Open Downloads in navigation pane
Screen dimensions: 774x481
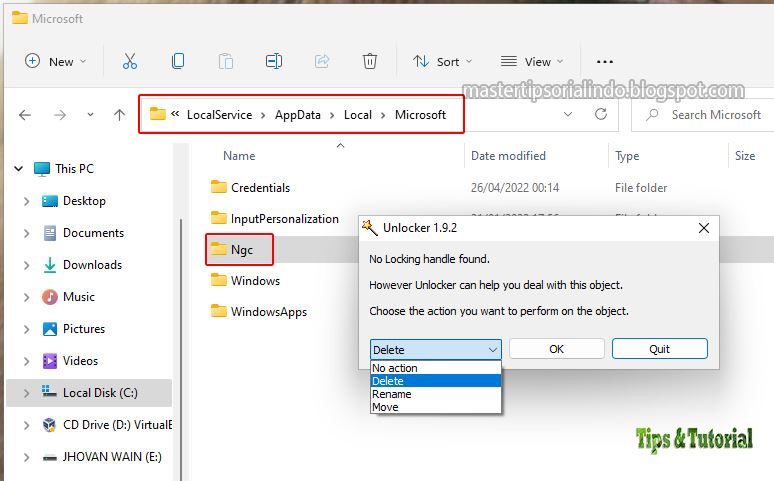[82, 265]
